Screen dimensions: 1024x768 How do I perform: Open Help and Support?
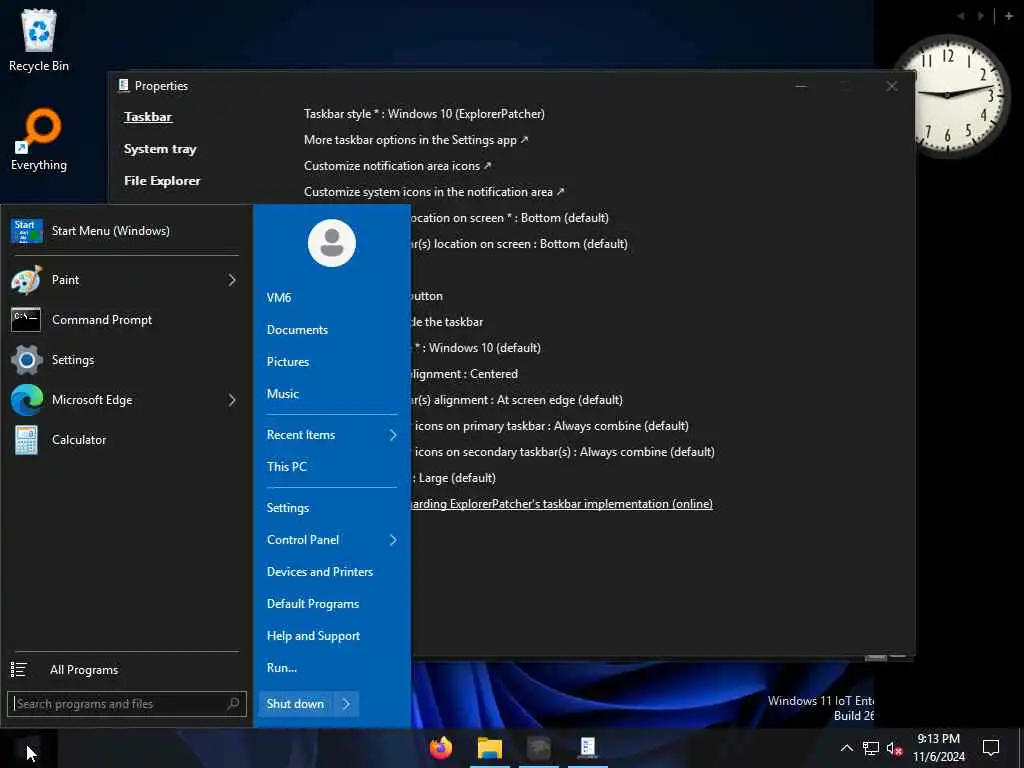coord(313,635)
